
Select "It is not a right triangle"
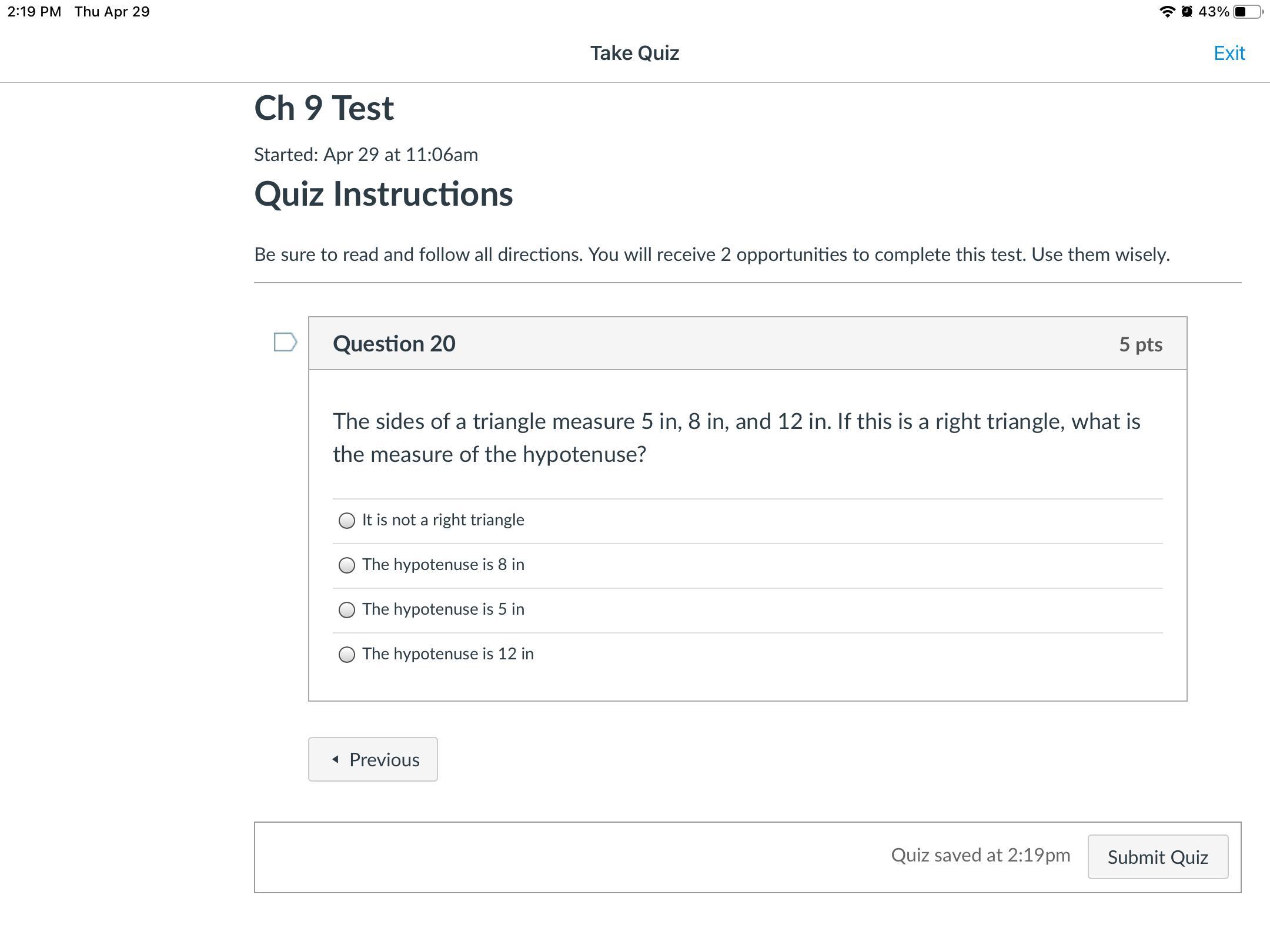tap(347, 521)
